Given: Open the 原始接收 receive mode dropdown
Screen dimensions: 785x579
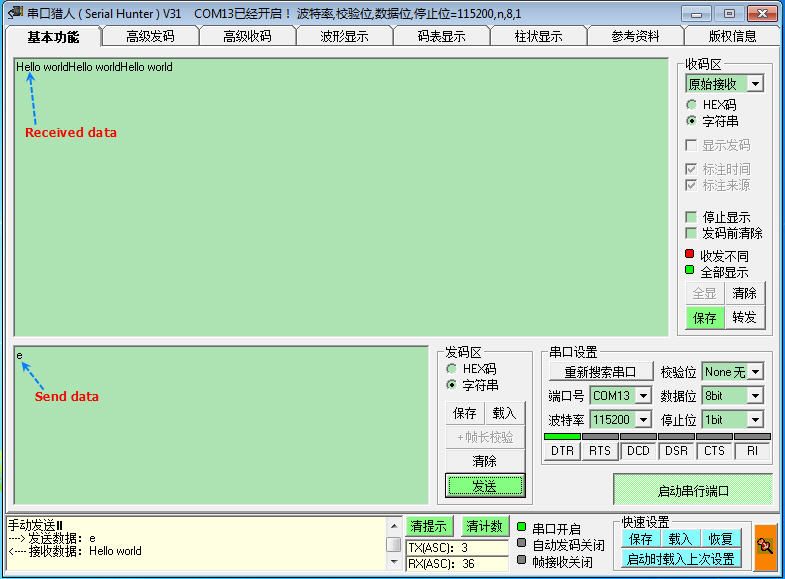Looking at the screenshot, I should [755, 84].
